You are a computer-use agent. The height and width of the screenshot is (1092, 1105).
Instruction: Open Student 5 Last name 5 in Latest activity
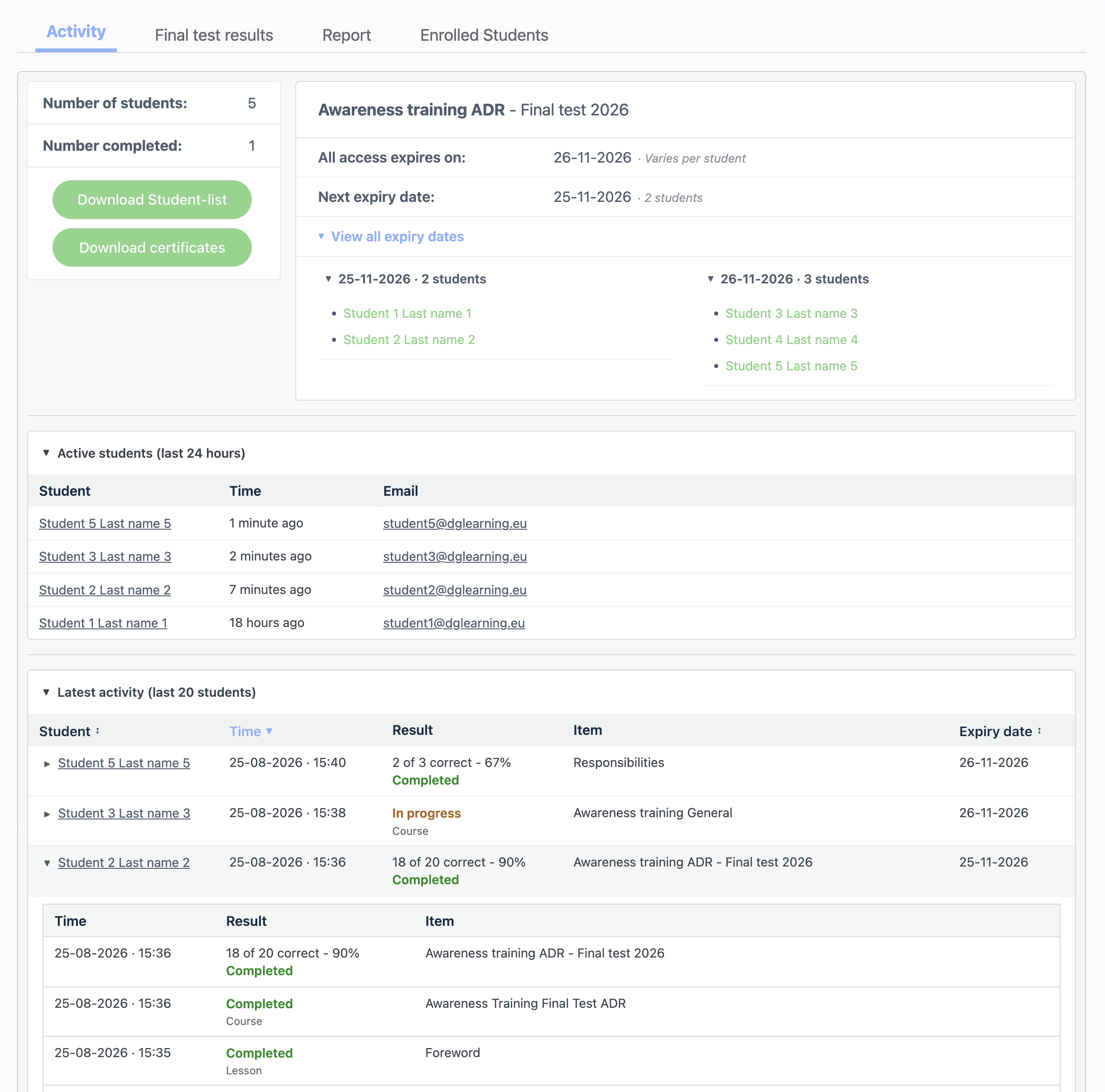124,763
